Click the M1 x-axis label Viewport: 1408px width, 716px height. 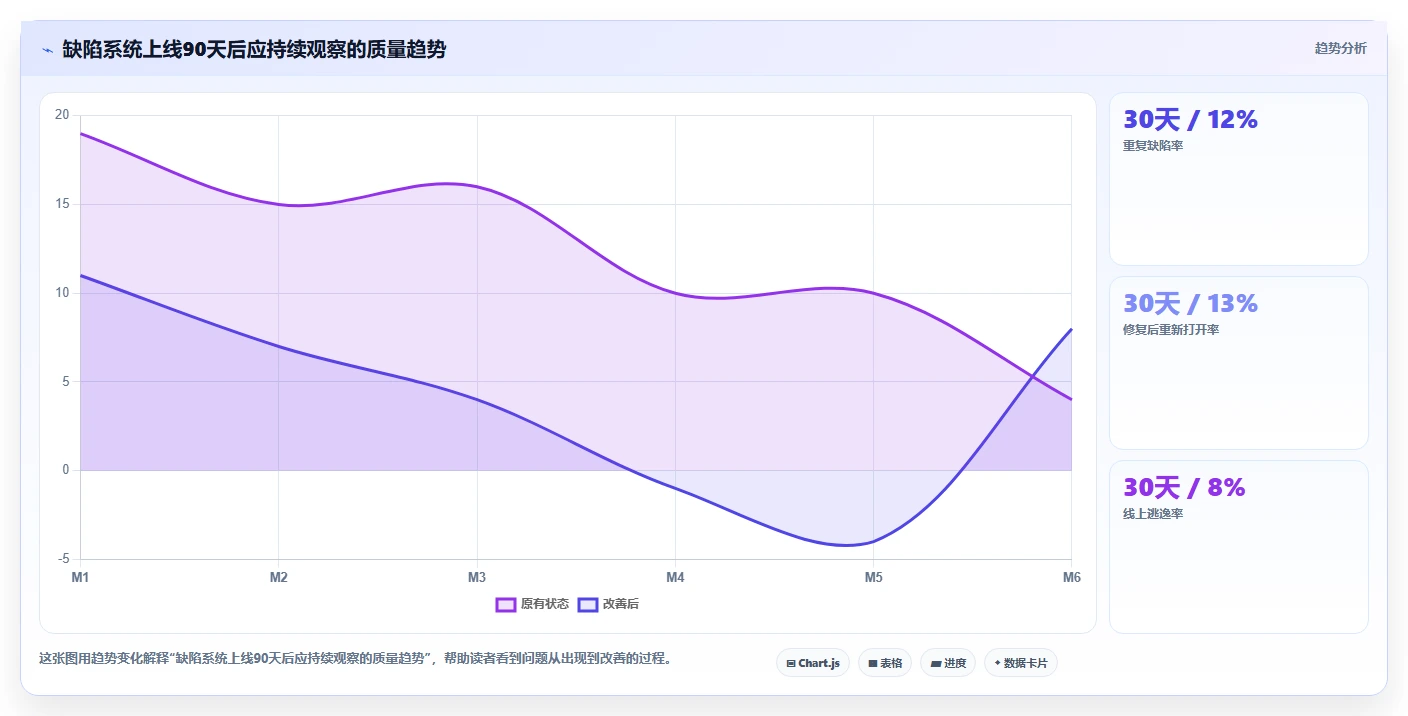[x=80, y=577]
